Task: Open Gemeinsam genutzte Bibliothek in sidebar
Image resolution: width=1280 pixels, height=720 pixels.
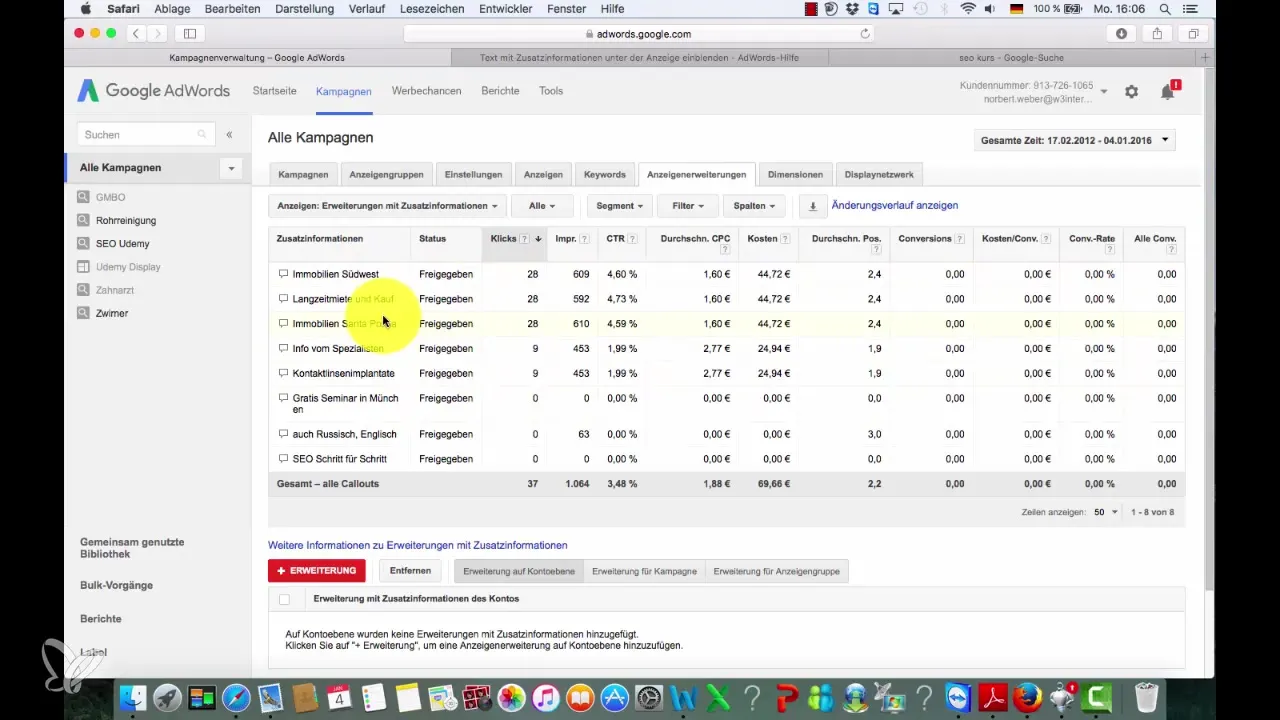Action: click(132, 548)
